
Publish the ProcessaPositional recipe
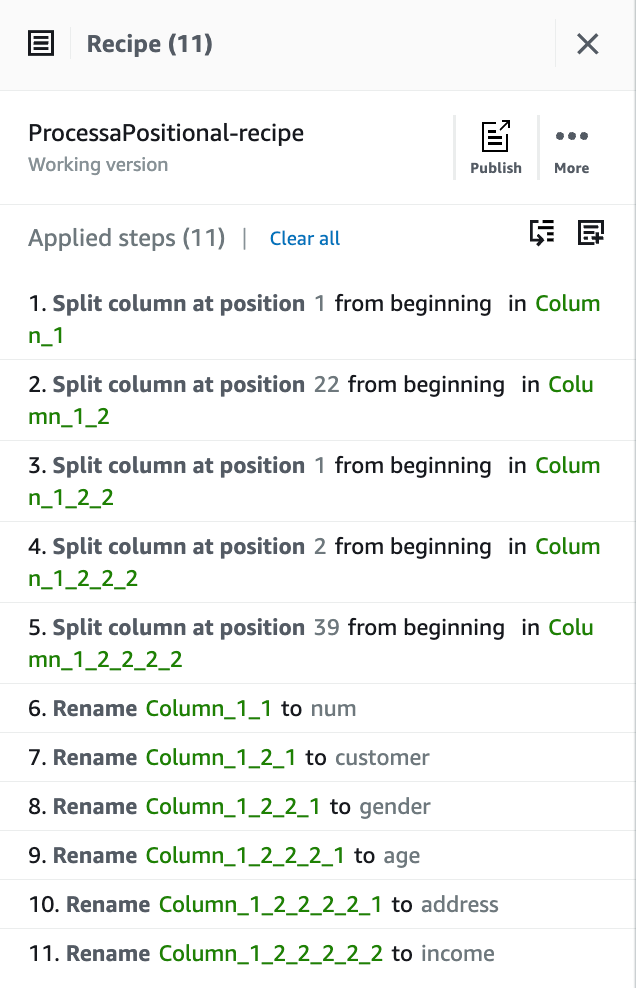pyautogui.click(x=496, y=148)
